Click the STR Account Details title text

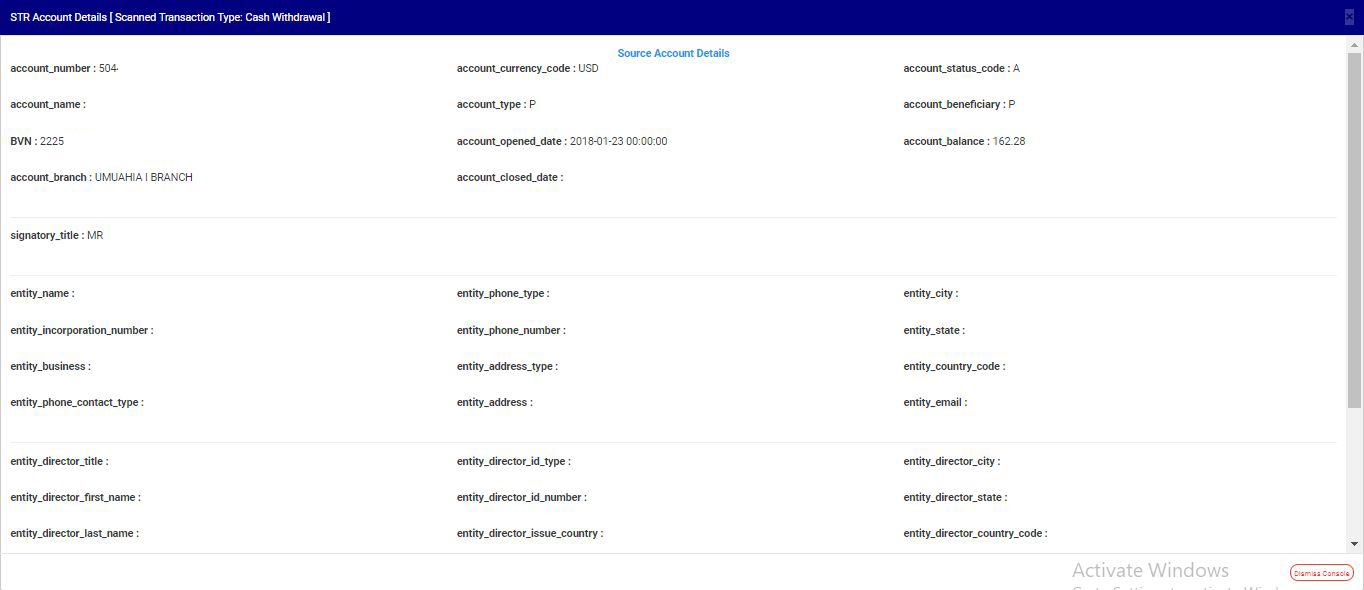pyautogui.click(x=170, y=17)
